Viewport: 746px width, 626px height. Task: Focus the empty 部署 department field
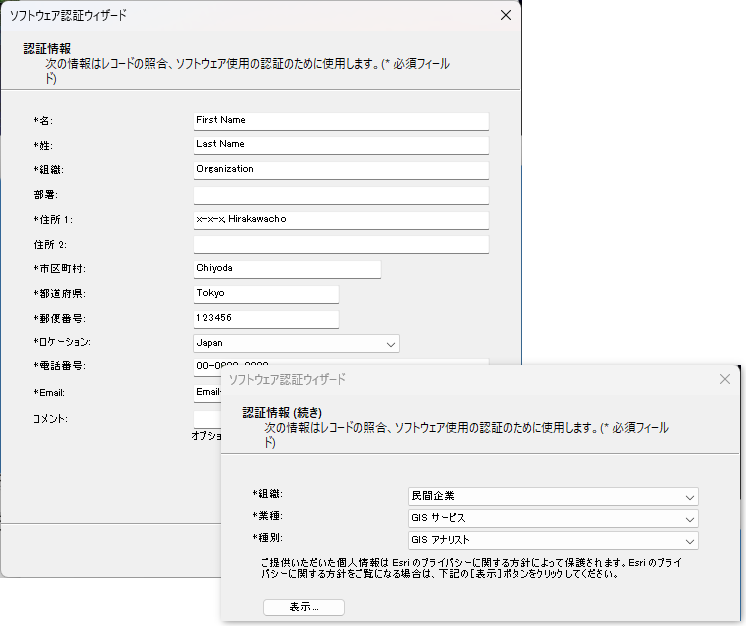340,195
